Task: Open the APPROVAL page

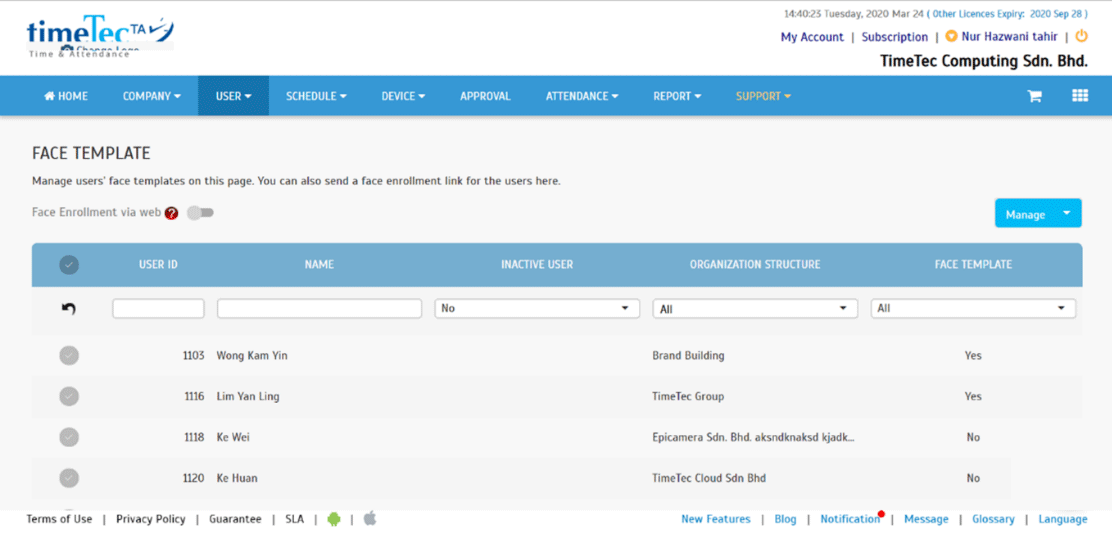Action: 485,96
